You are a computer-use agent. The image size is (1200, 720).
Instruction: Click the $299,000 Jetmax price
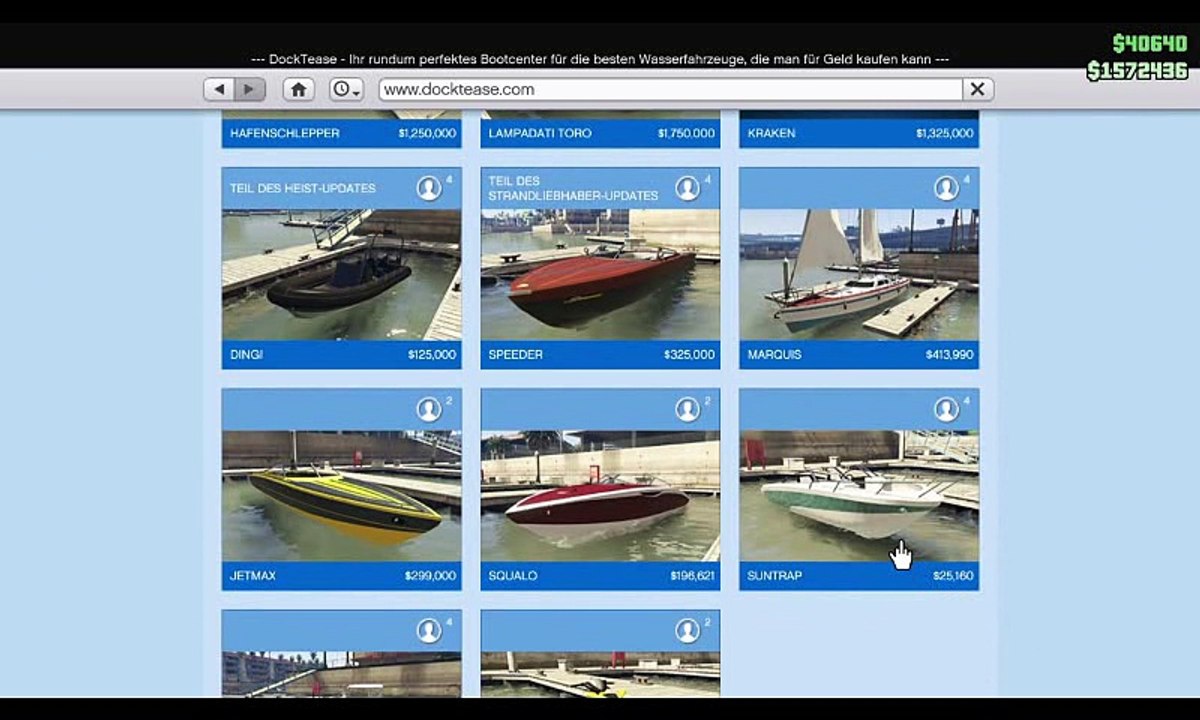coord(430,576)
